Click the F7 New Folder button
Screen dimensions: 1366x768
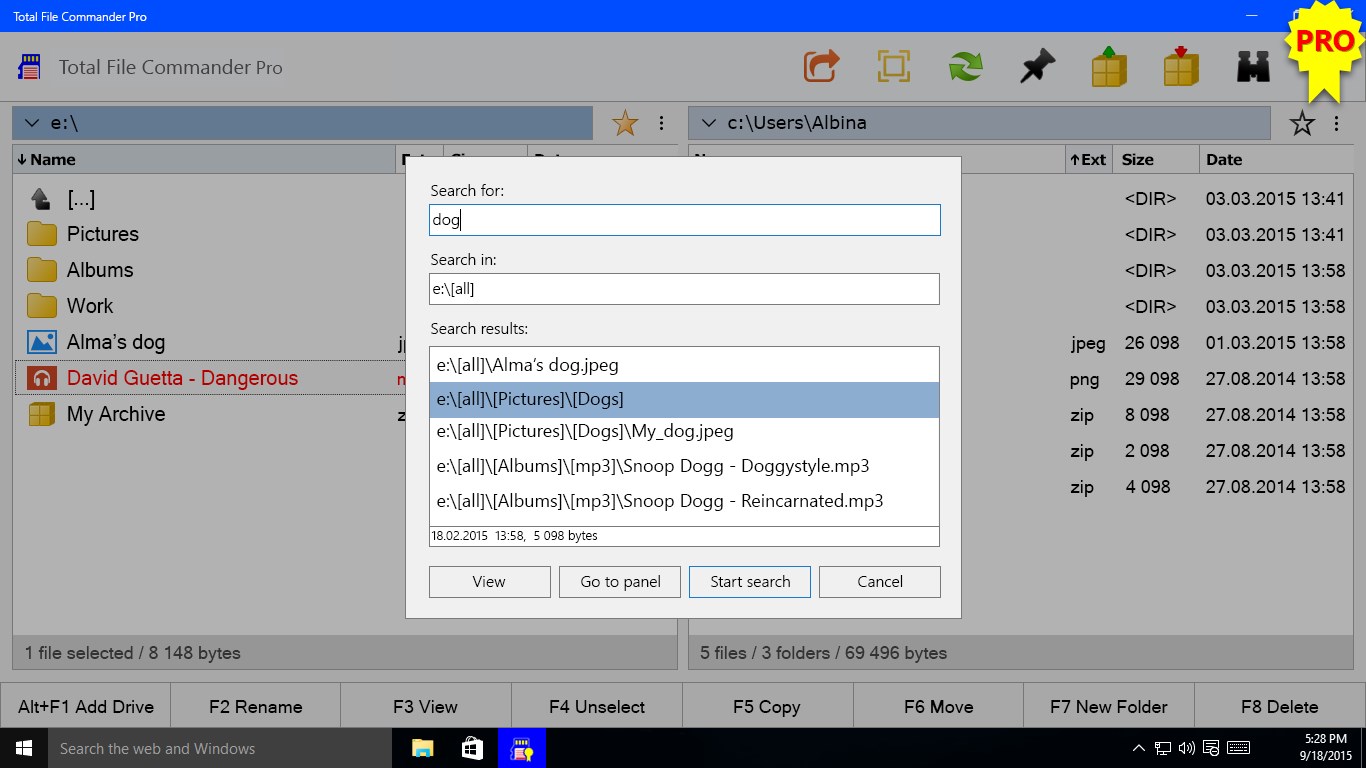1109,706
